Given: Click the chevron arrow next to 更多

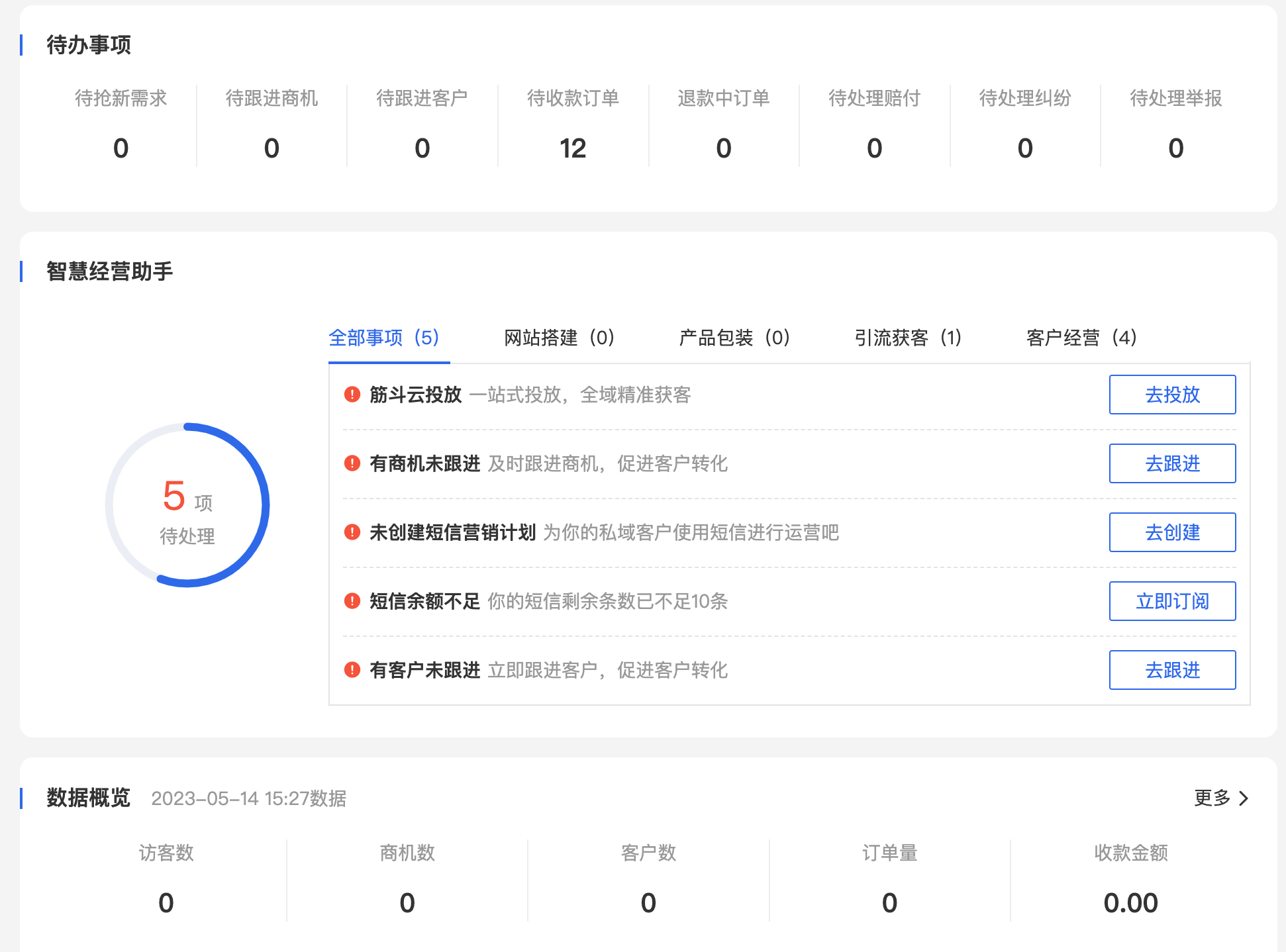Looking at the screenshot, I should pos(1244,798).
